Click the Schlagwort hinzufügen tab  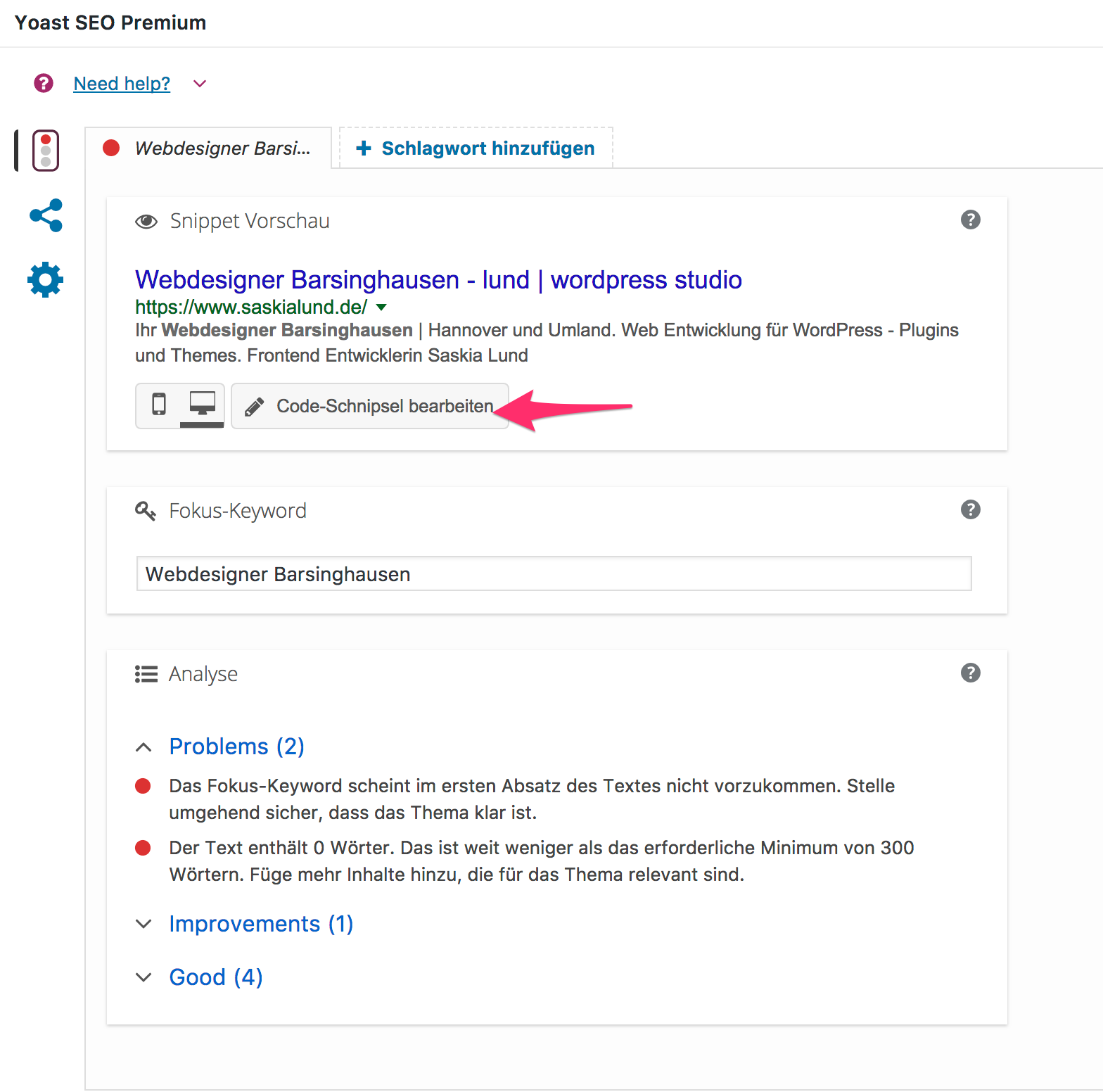pyautogui.click(x=476, y=148)
